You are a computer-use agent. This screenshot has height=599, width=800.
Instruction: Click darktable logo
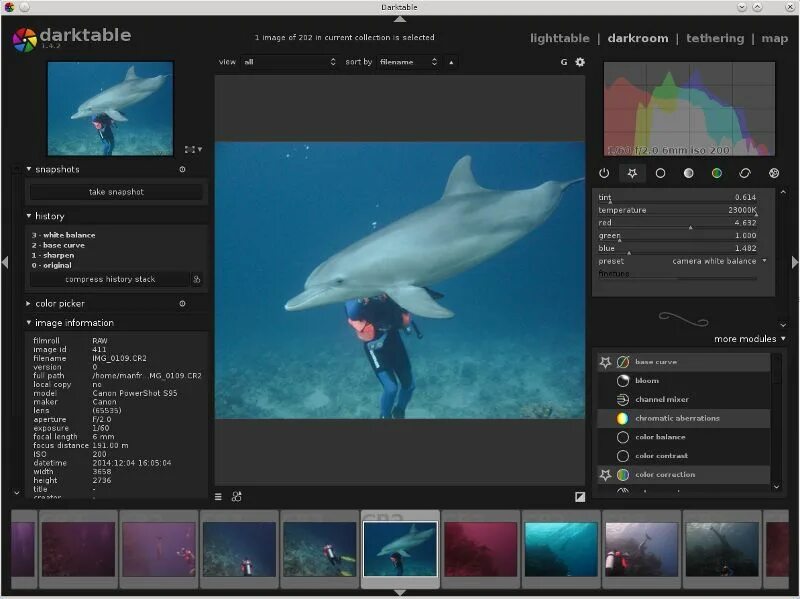click(24, 40)
